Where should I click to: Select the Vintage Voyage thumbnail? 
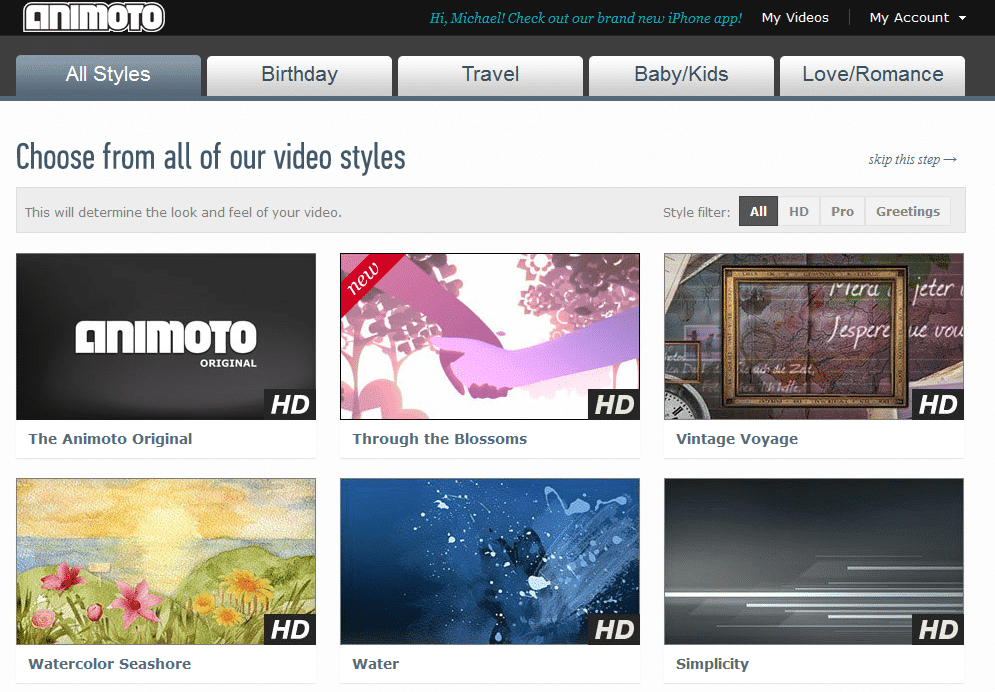814,336
